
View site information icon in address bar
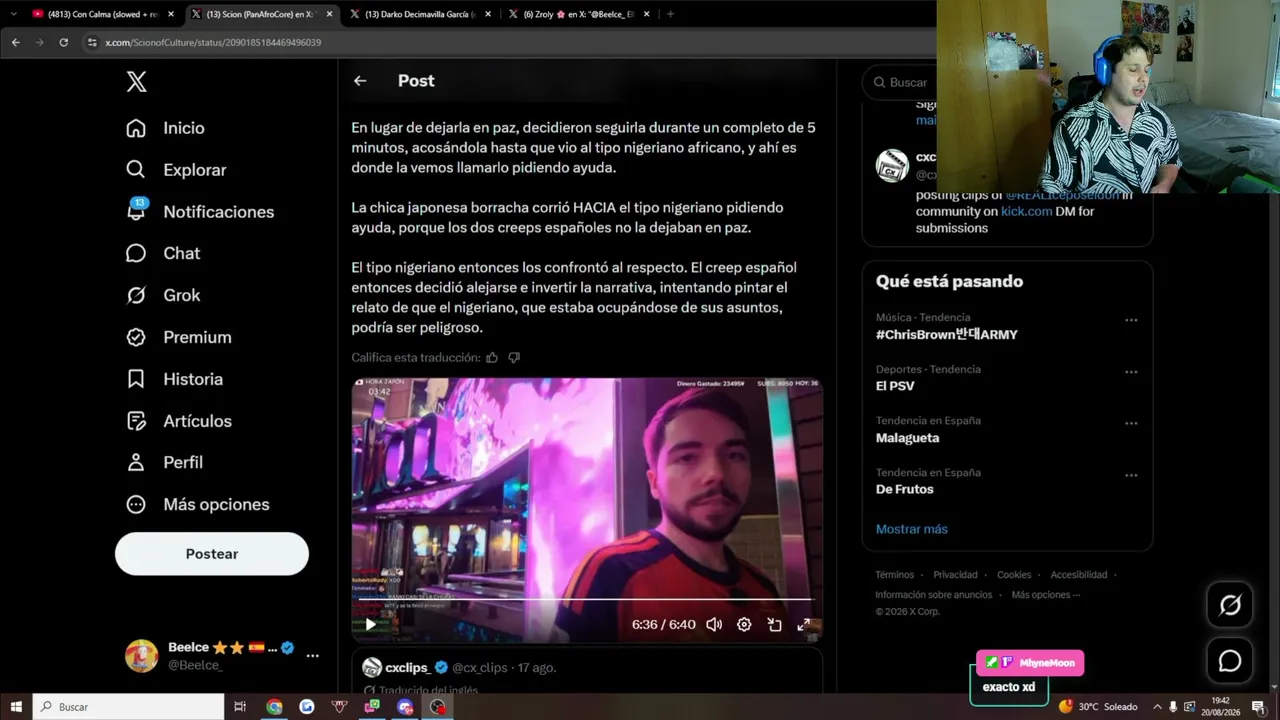(92, 42)
